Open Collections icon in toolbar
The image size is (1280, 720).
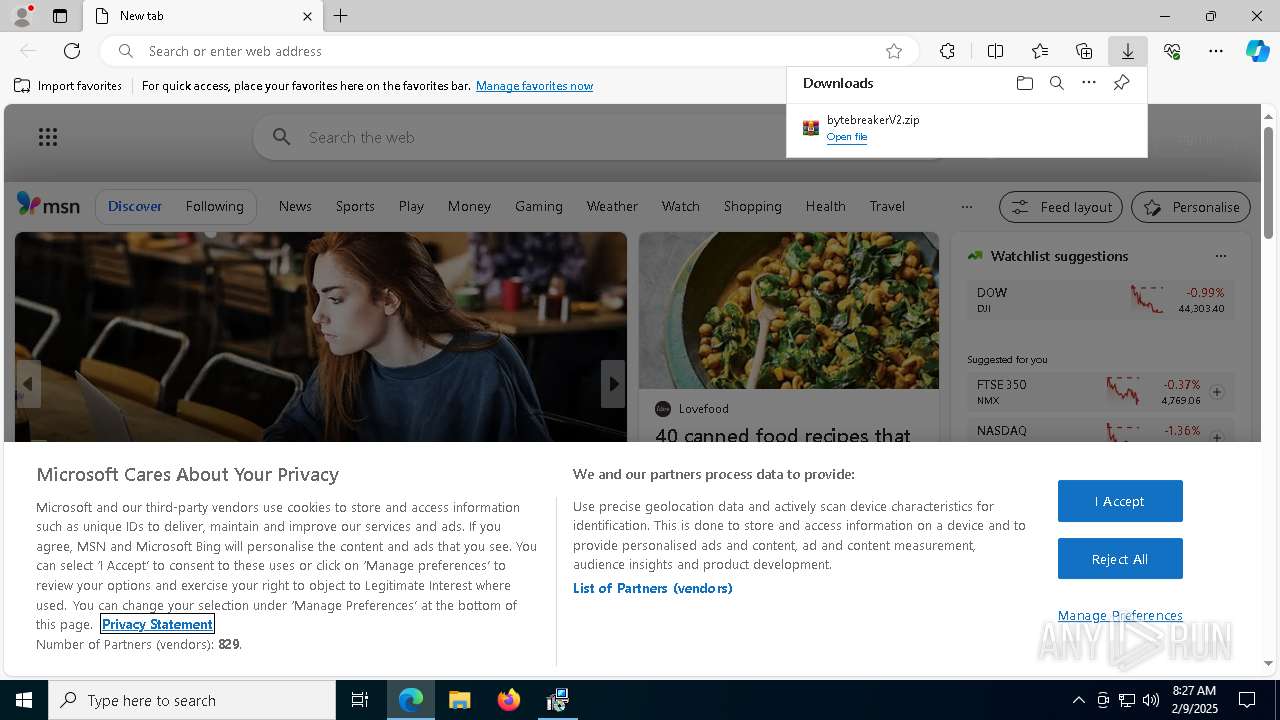[x=1084, y=51]
